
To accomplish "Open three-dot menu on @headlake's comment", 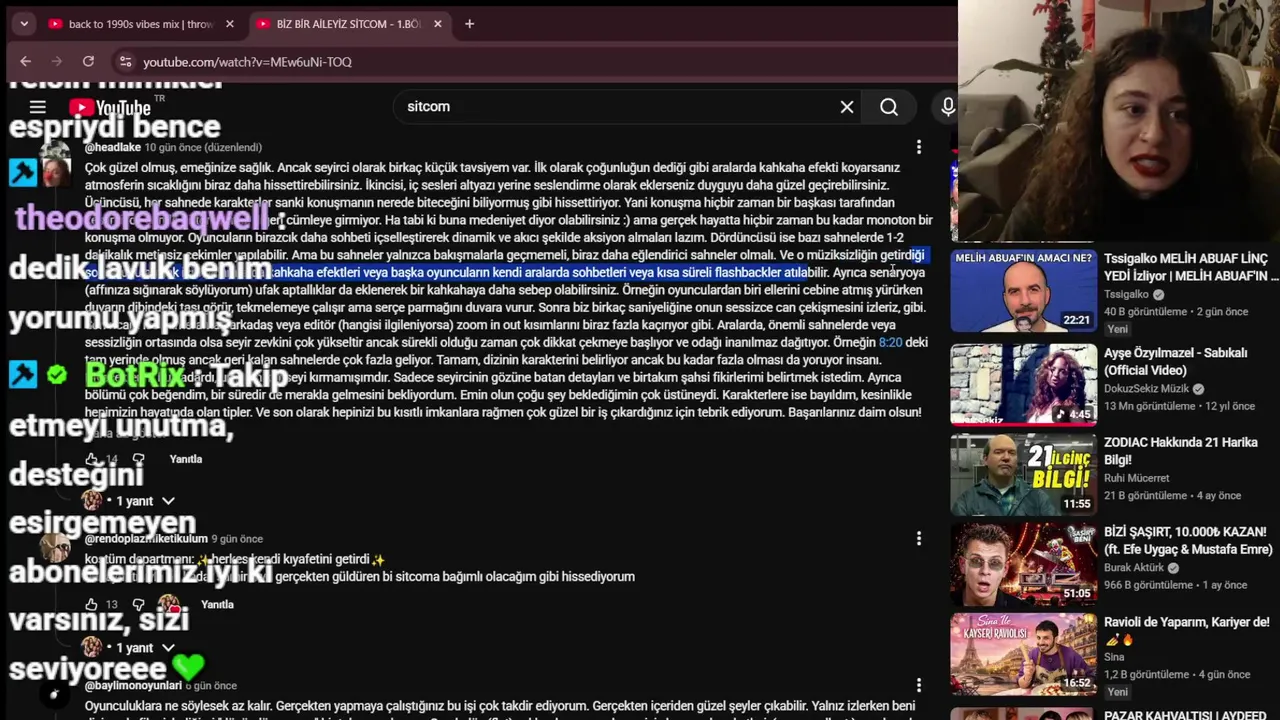I will click(919, 147).
